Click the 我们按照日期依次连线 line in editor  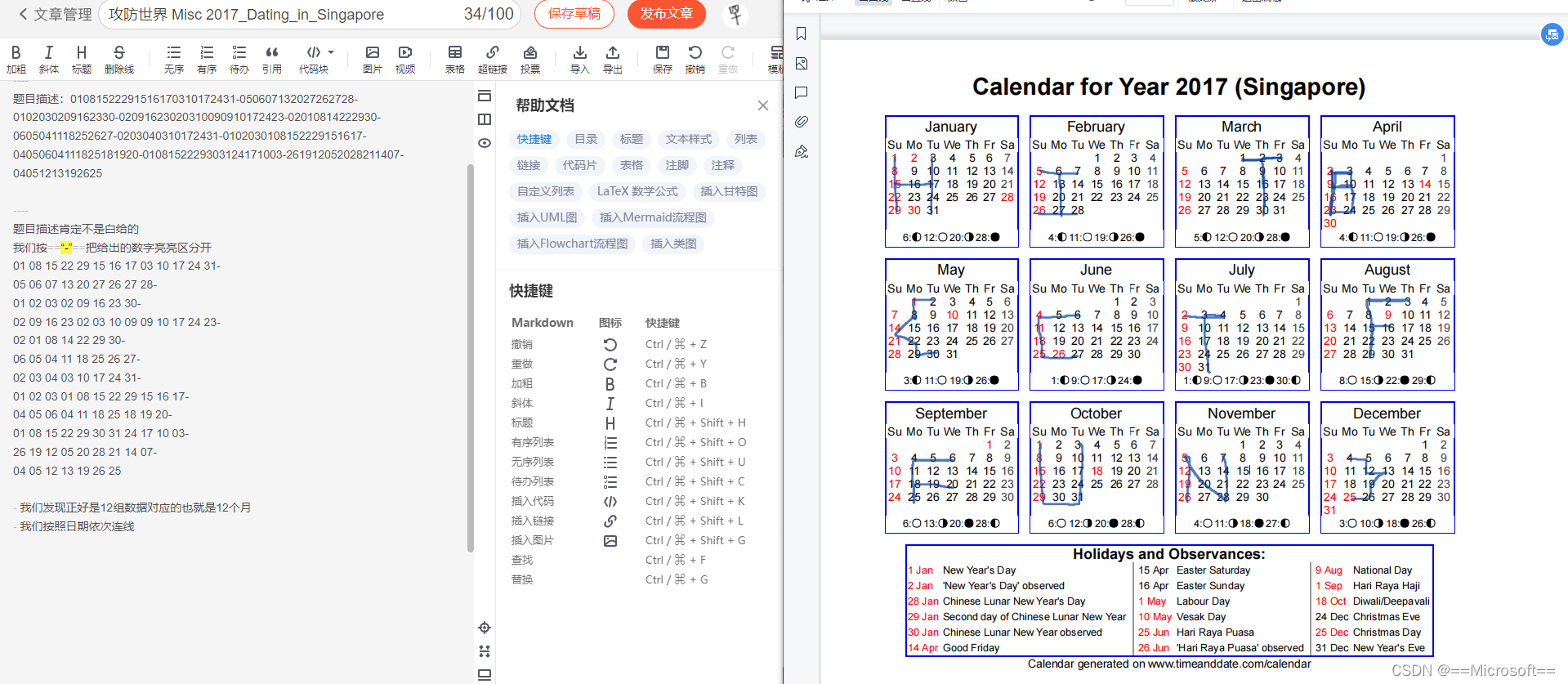click(77, 526)
